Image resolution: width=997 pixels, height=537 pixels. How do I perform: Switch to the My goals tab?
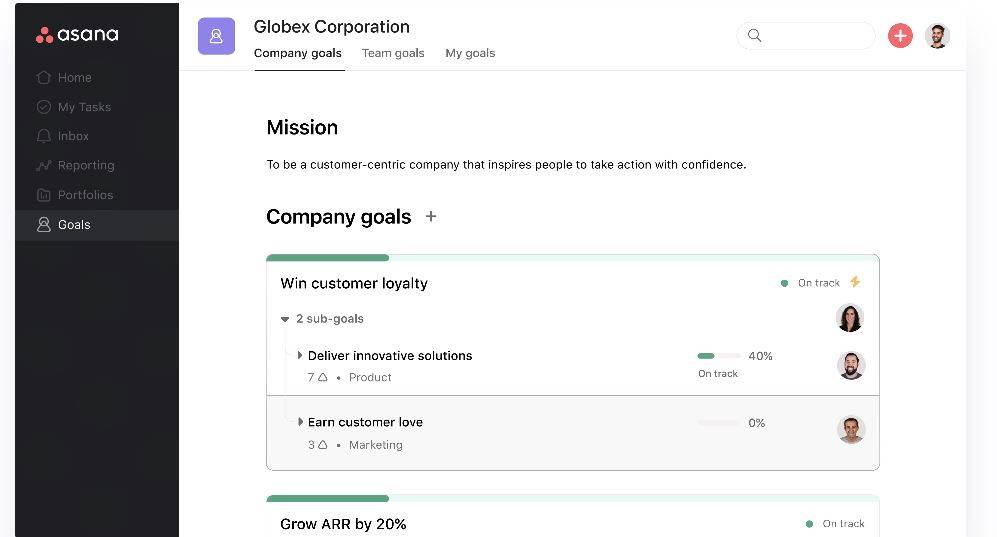pos(470,53)
